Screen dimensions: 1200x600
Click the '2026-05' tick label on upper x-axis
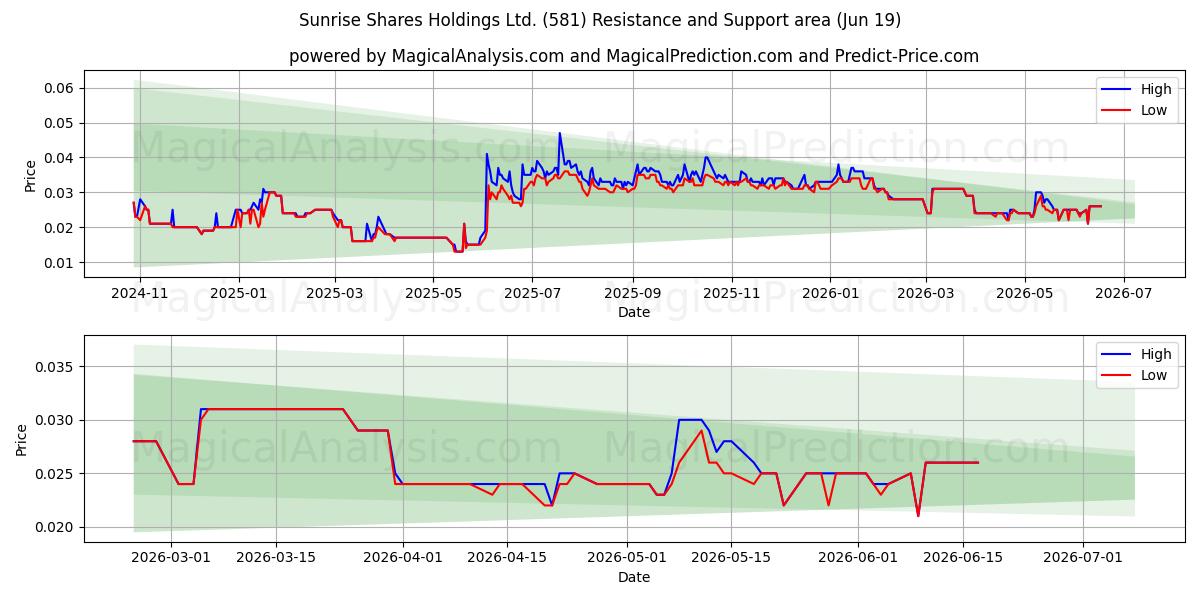pyautogui.click(x=1024, y=294)
